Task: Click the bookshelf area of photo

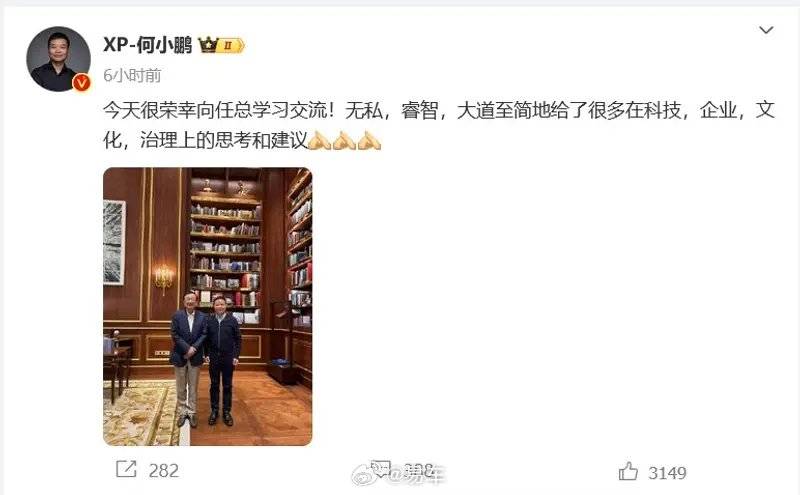Action: pyautogui.click(x=226, y=250)
